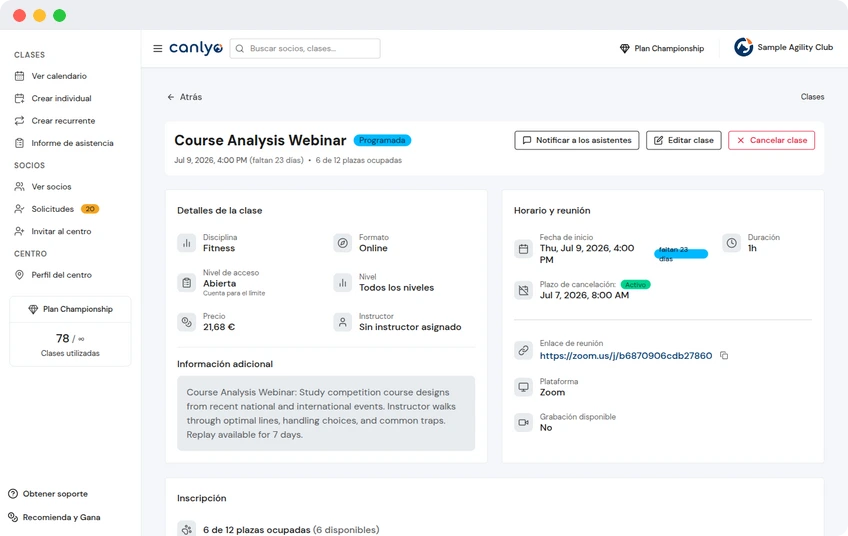Click the Precio coins icon
Viewport: 848px width, 536px height.
click(x=187, y=322)
